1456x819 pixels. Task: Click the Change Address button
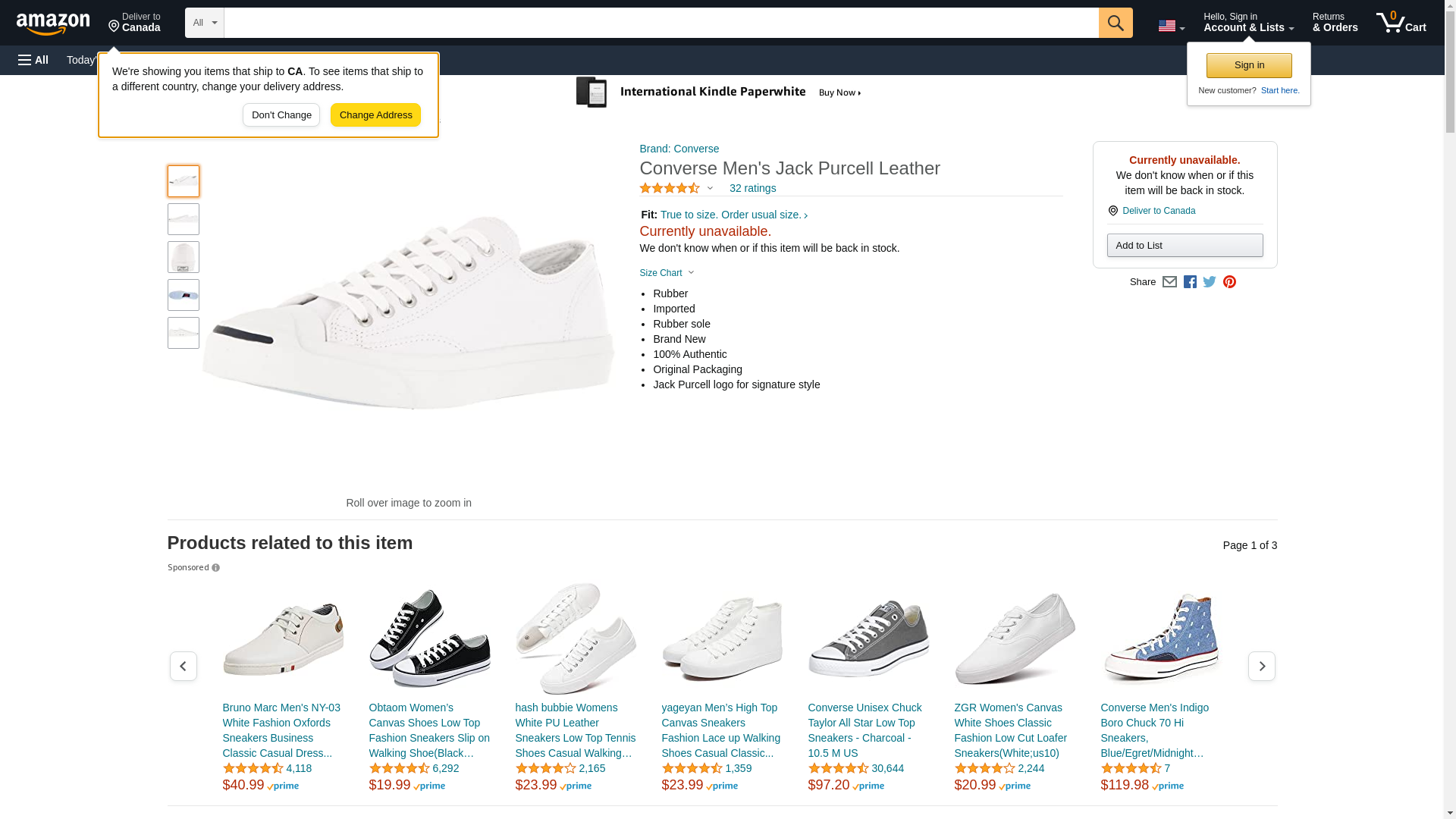pyautogui.click(x=375, y=115)
